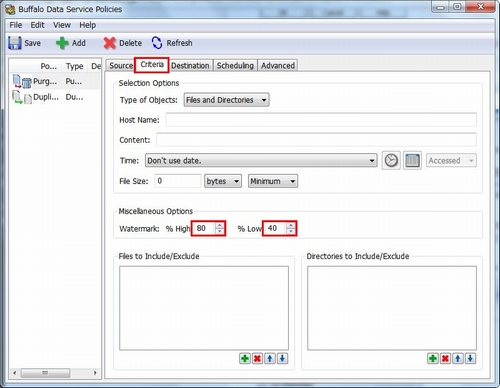Open the Help menu
This screenshot has height=388, width=500.
point(88,25)
